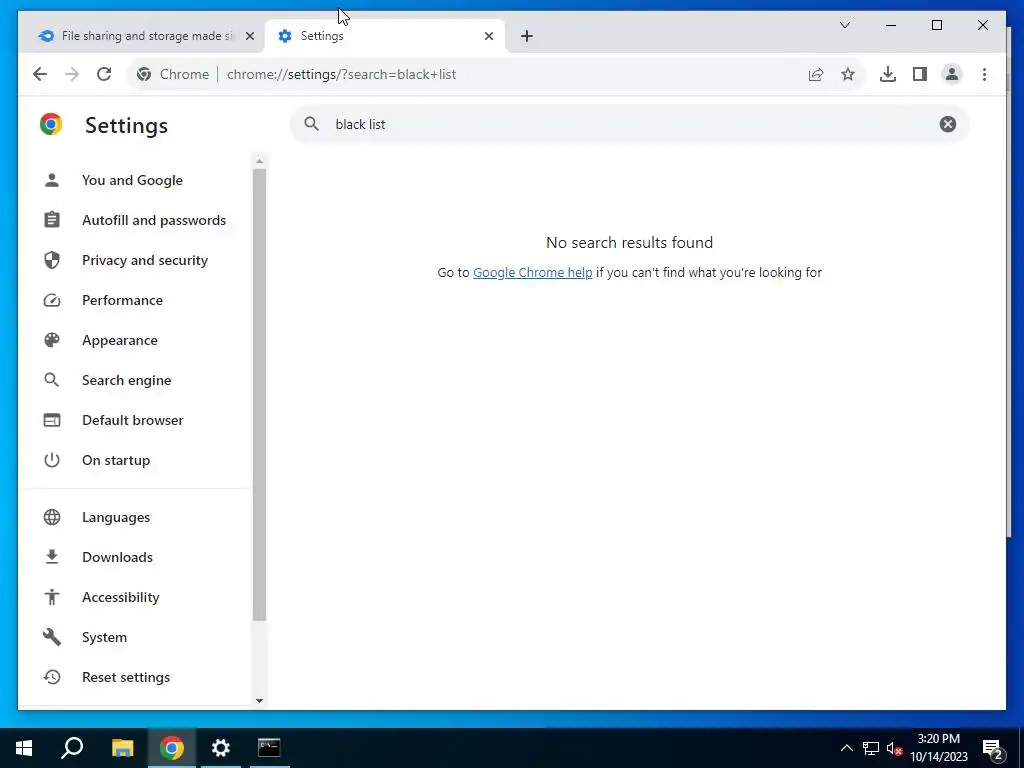Open the profile avatar menu

(952, 74)
